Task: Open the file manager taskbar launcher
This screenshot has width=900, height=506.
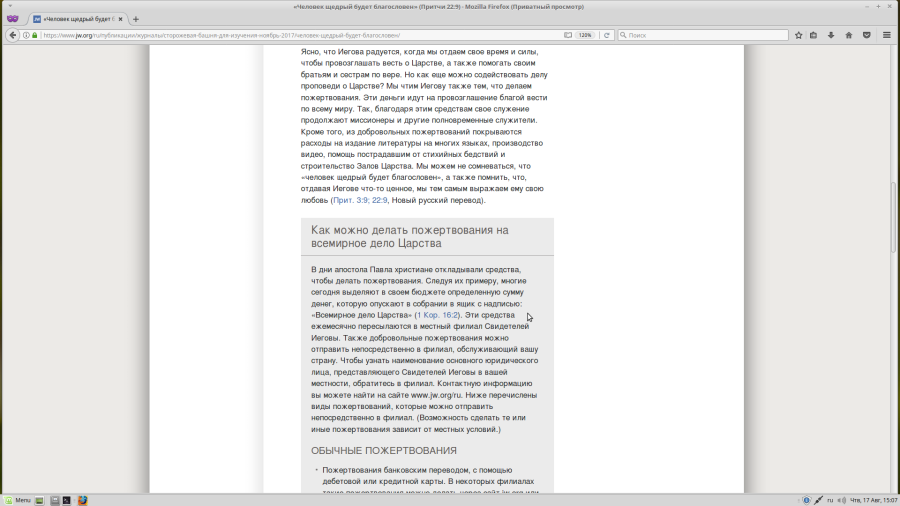Action: (x=55, y=500)
